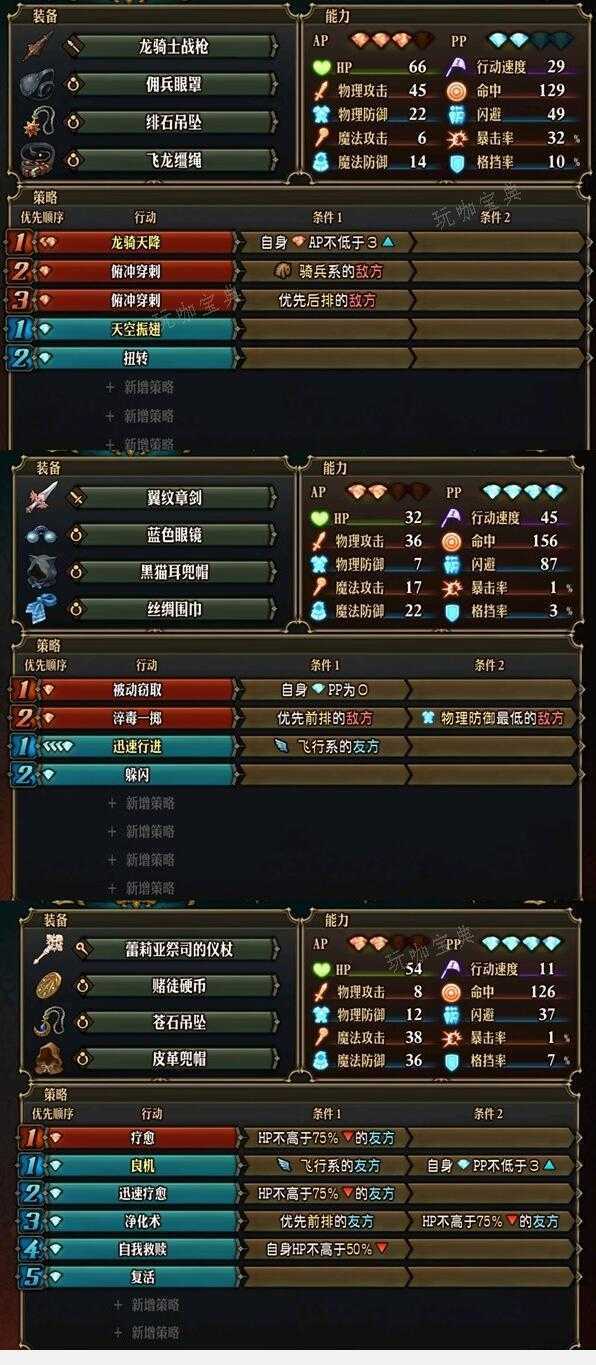The image size is (596, 1365).
Task: Select the 佣兵眼罩 eyepatch equipment icon
Action: [x=38, y=84]
